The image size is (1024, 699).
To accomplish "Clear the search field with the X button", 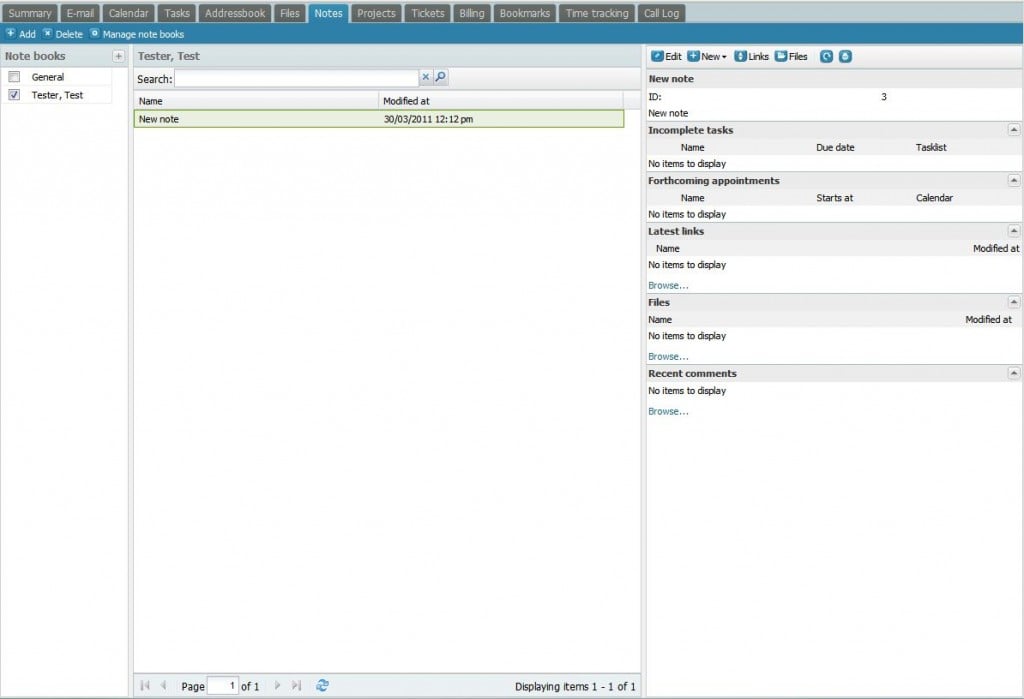I will point(426,78).
